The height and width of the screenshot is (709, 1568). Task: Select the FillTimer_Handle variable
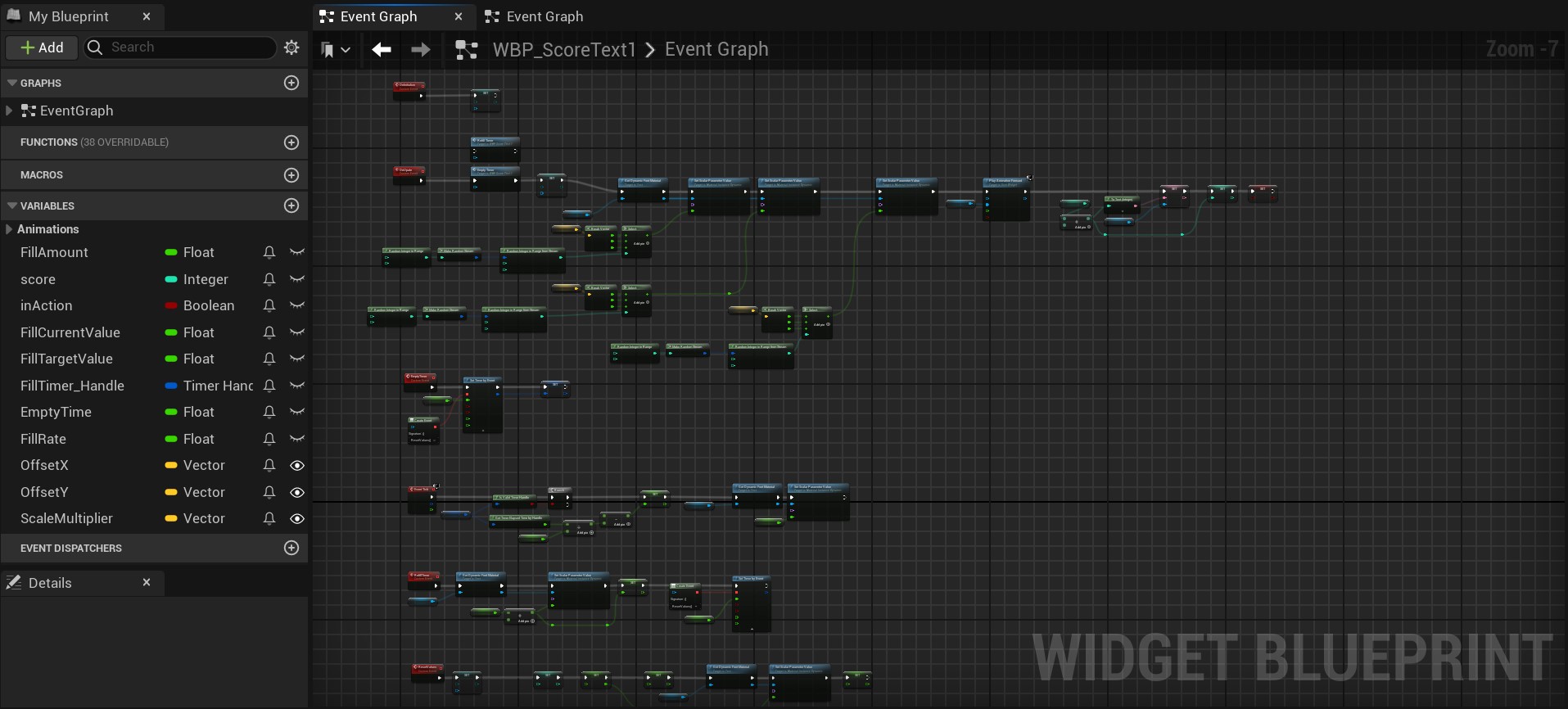point(72,386)
